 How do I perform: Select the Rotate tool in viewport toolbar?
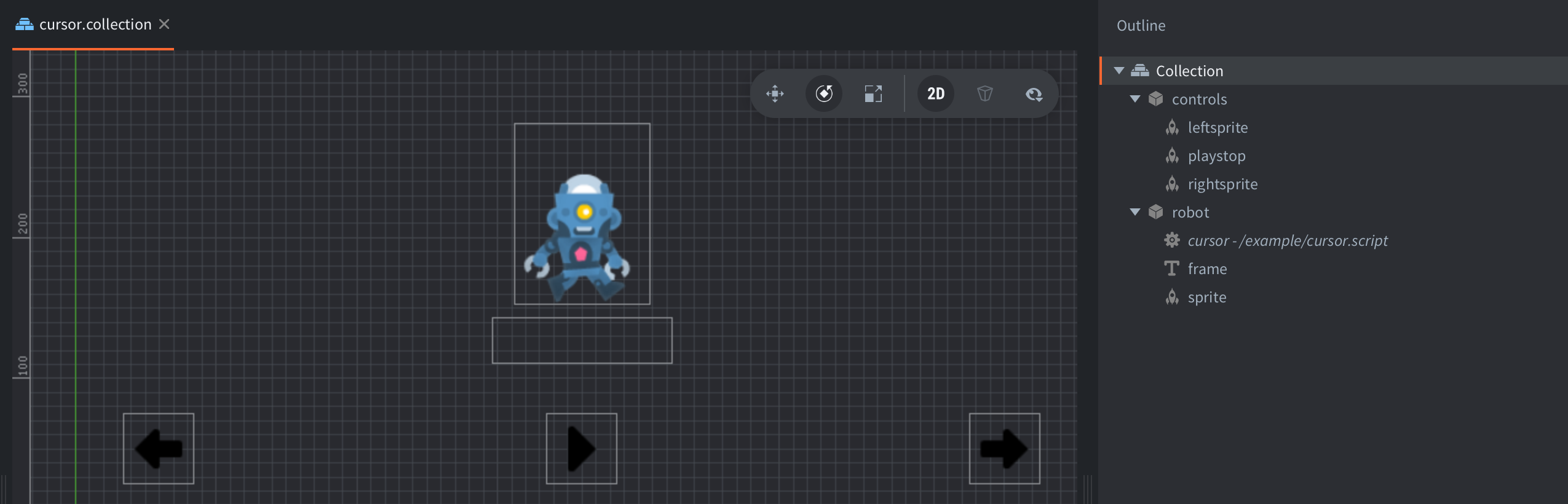(x=824, y=94)
